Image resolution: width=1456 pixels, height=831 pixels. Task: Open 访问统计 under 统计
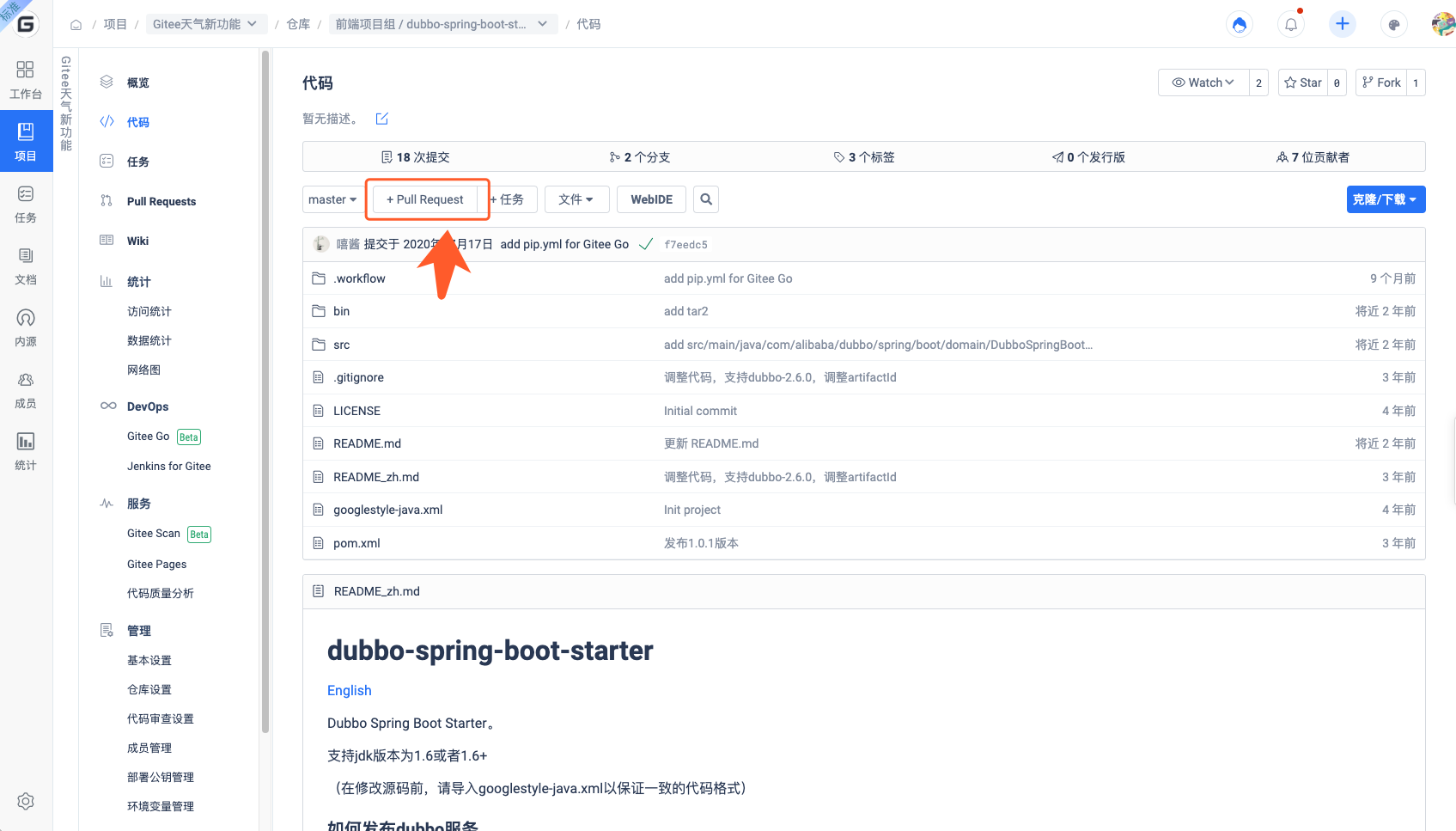pos(149,311)
